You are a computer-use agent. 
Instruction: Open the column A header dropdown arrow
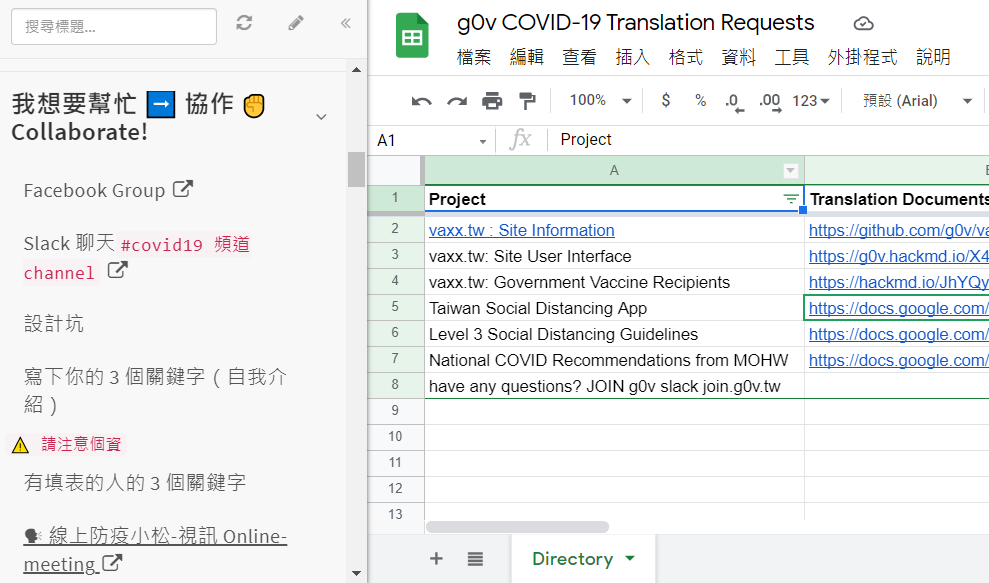(x=790, y=170)
